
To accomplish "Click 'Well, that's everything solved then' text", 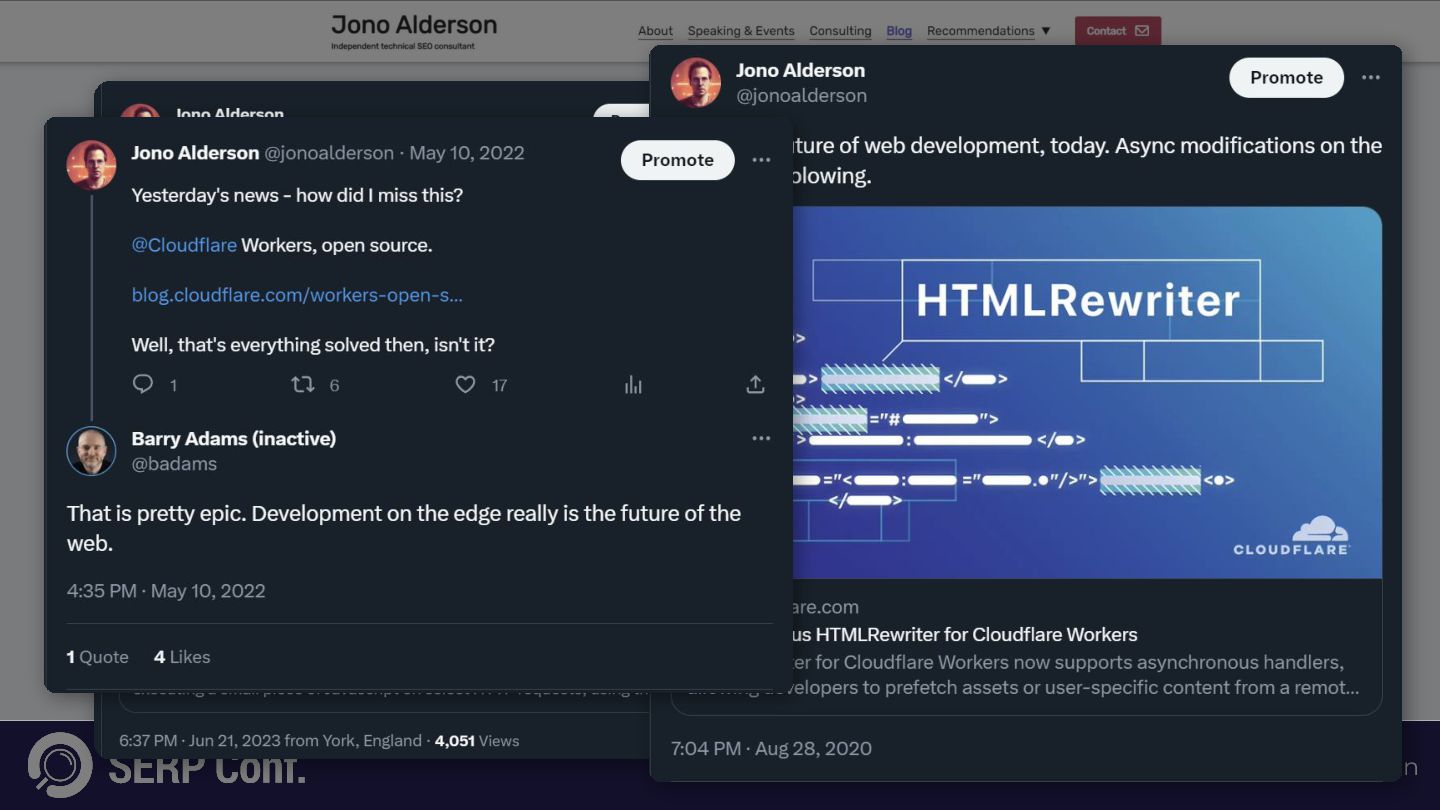I will pyautogui.click(x=313, y=345).
